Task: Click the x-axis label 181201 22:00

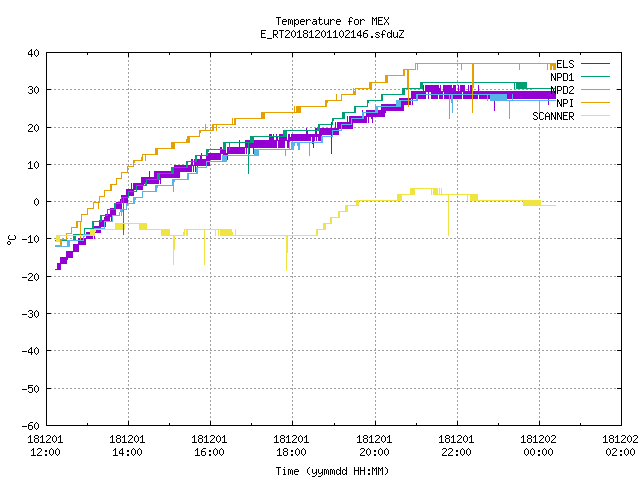Action: pyautogui.click(x=456, y=446)
